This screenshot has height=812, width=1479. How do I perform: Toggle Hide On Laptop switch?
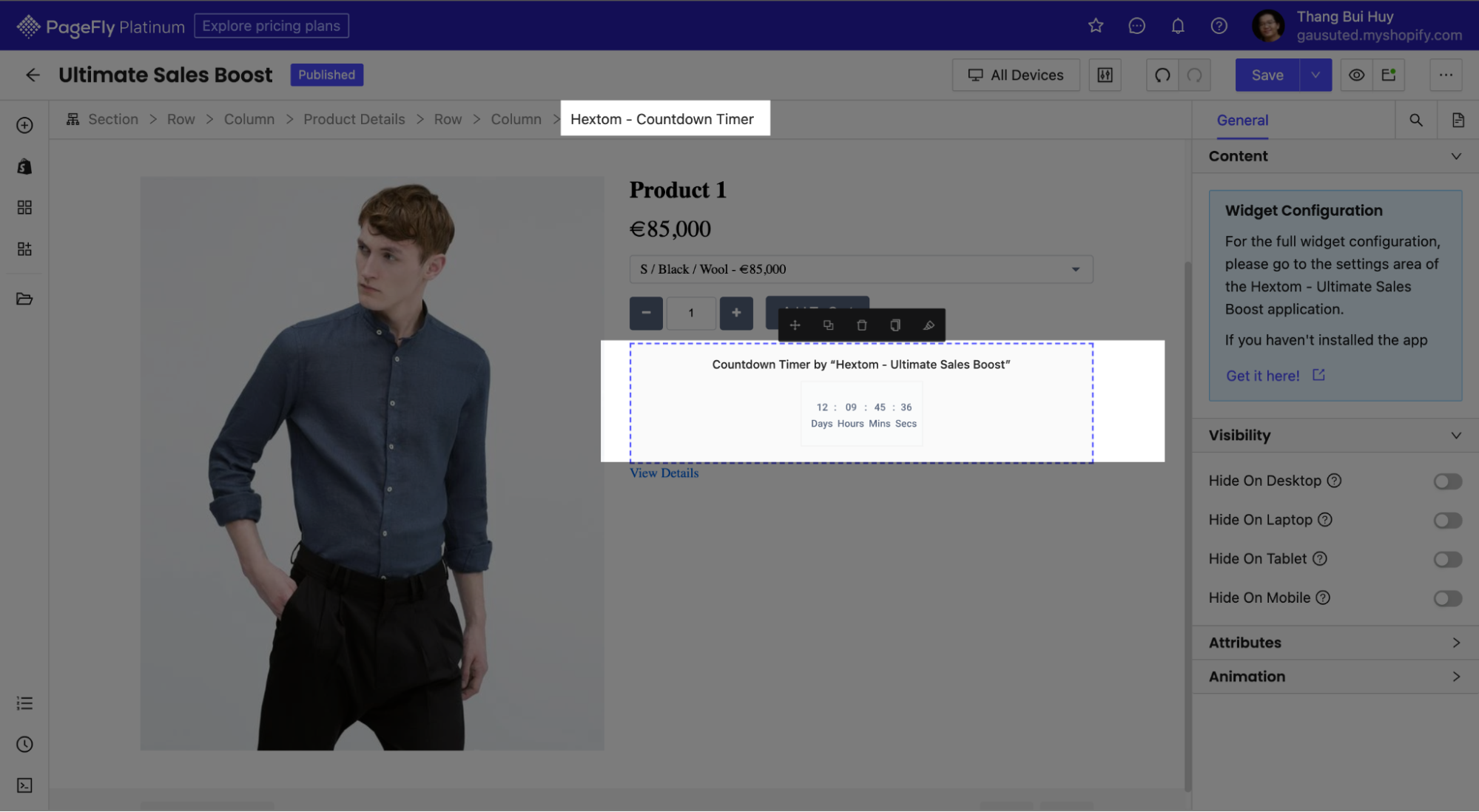(x=1447, y=521)
